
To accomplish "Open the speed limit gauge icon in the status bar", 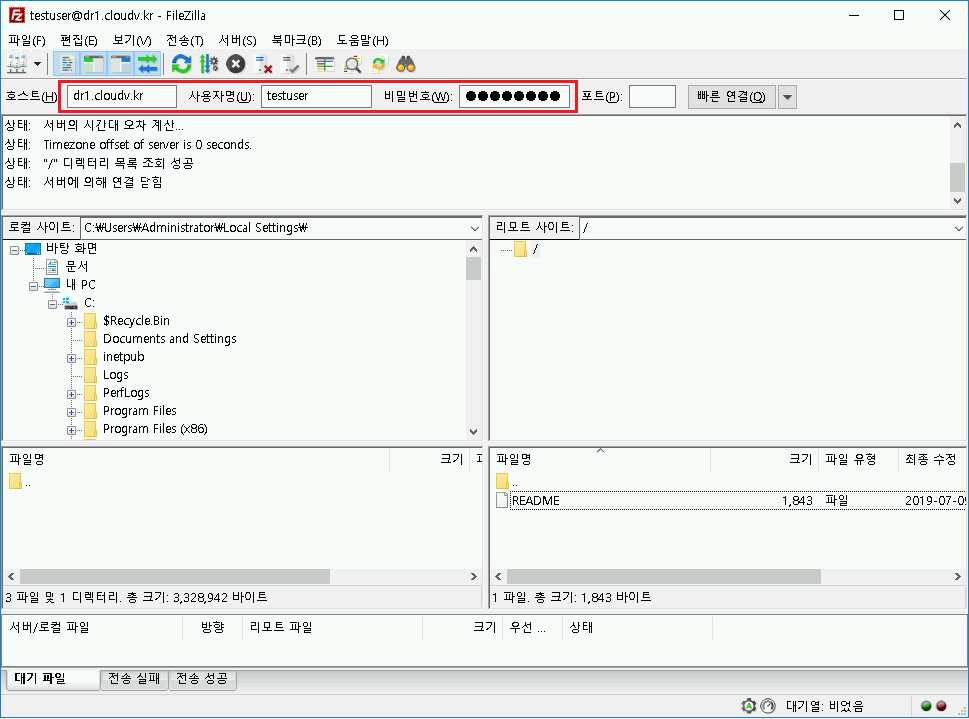I will pyautogui.click(x=768, y=705).
